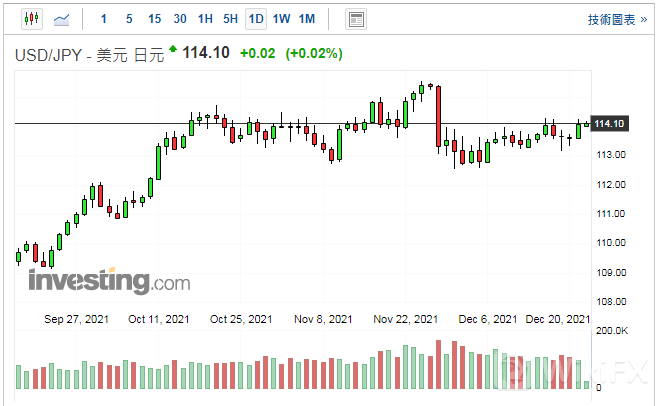Choose the 1H timeframe
The width and height of the screenshot is (659, 406).
point(205,19)
